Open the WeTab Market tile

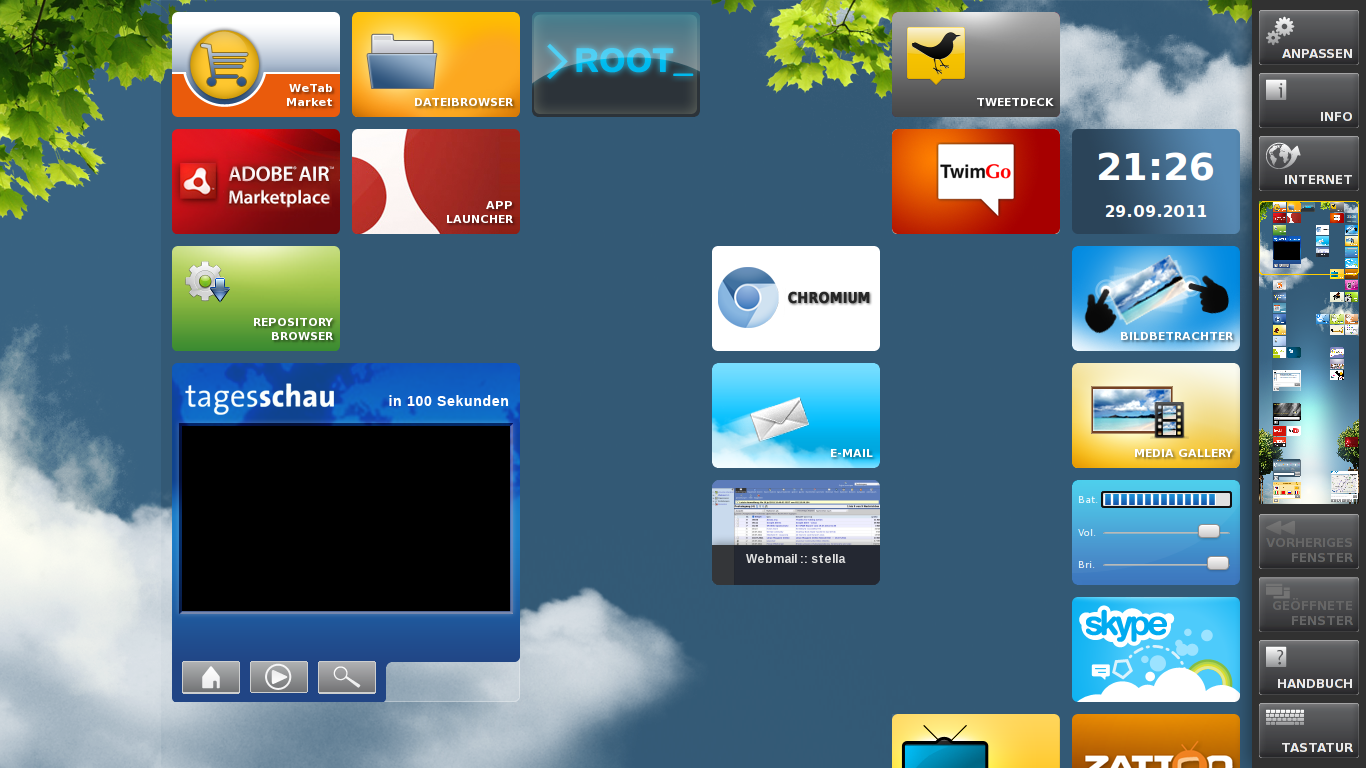tap(256, 65)
